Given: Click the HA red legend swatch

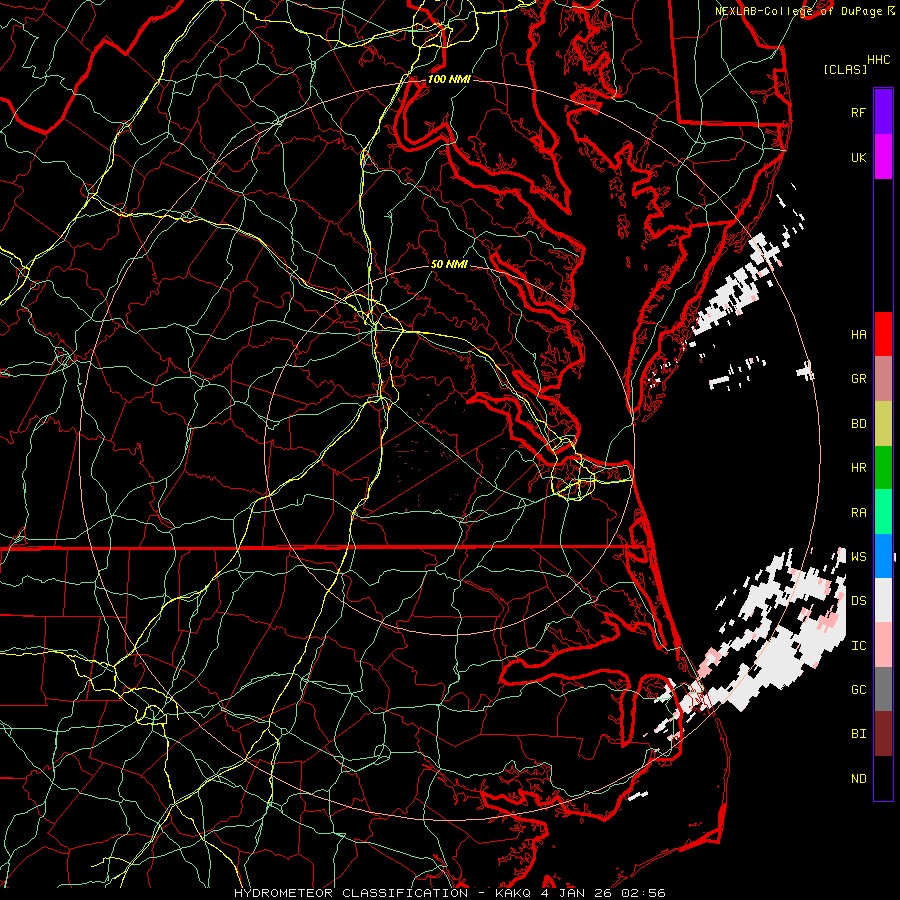Looking at the screenshot, I should (883, 334).
